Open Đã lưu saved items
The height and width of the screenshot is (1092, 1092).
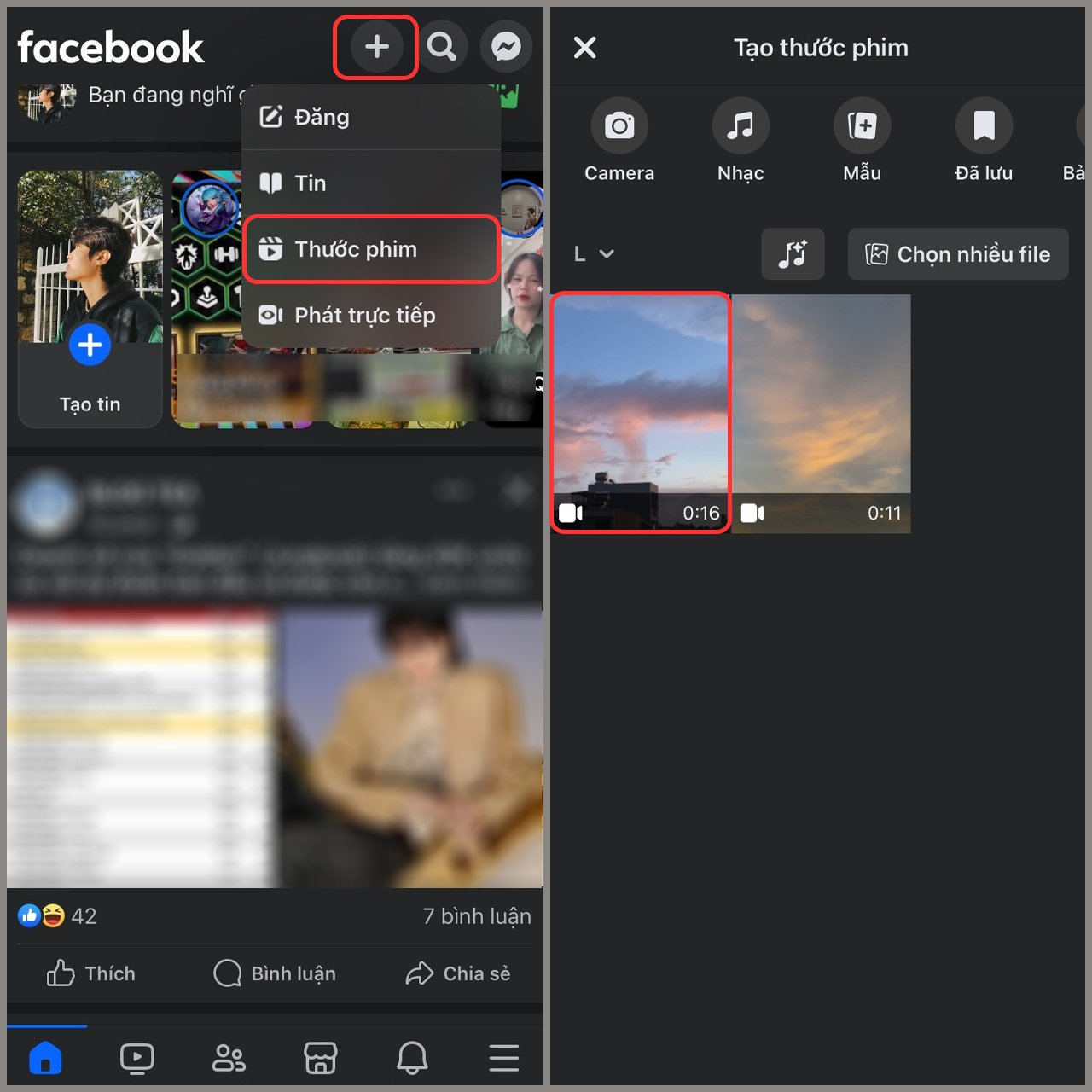[x=984, y=138]
